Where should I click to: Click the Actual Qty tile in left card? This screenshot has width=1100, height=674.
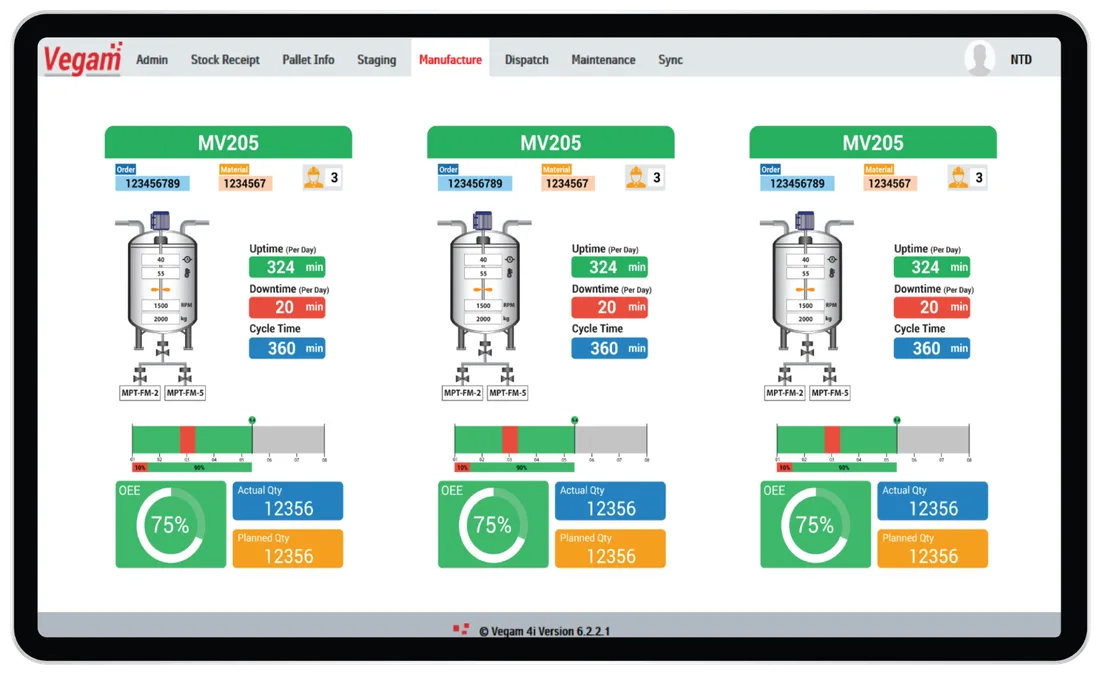click(x=288, y=501)
